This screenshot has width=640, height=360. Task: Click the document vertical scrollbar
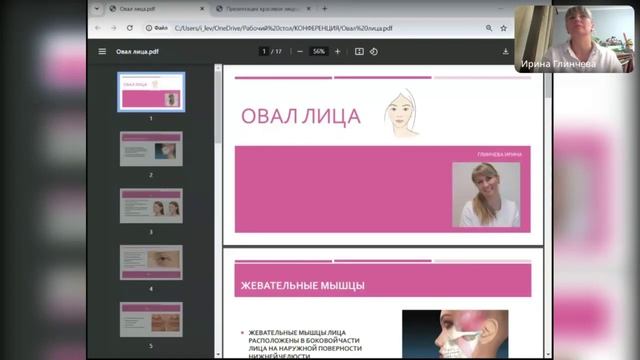(x=548, y=86)
